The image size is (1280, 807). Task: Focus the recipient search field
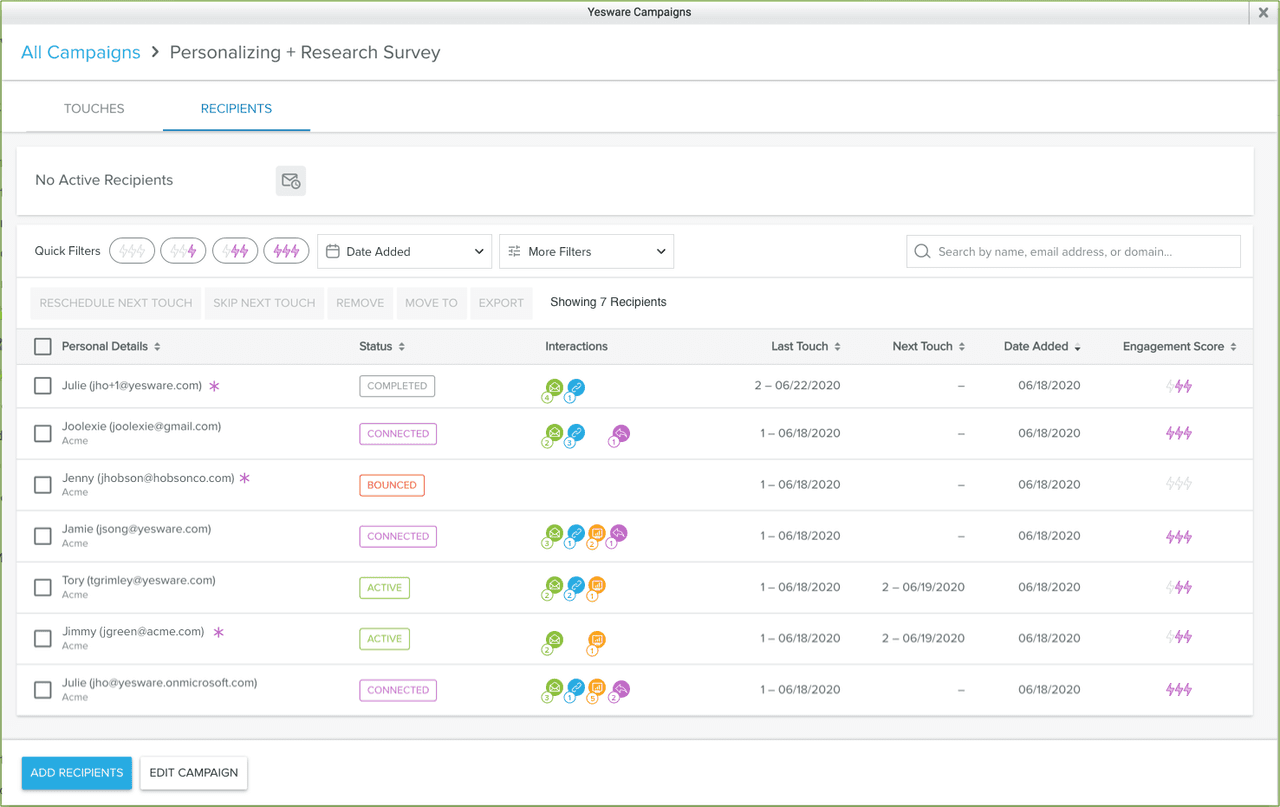(x=1080, y=252)
